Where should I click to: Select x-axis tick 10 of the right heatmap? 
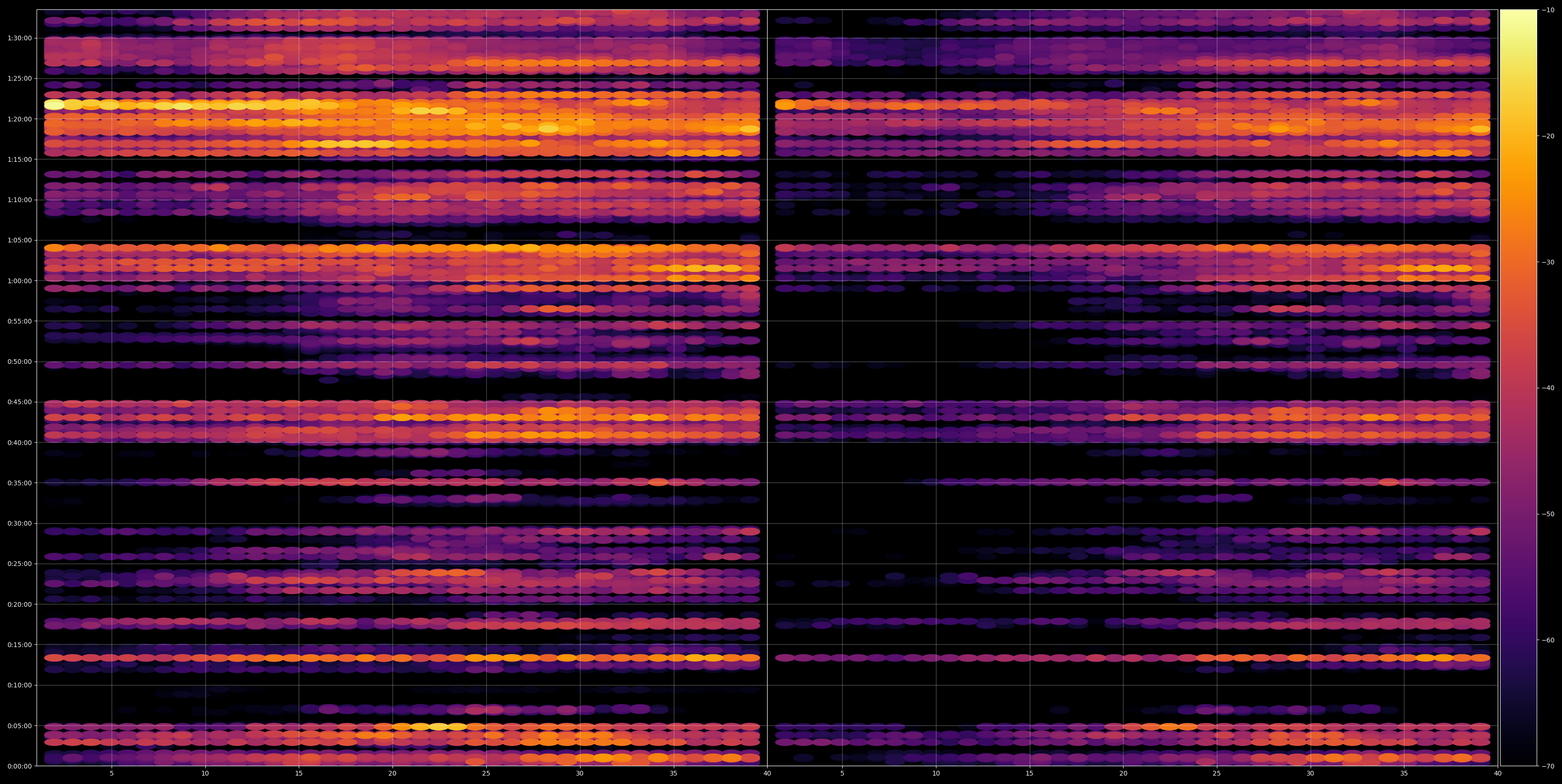pos(936,774)
